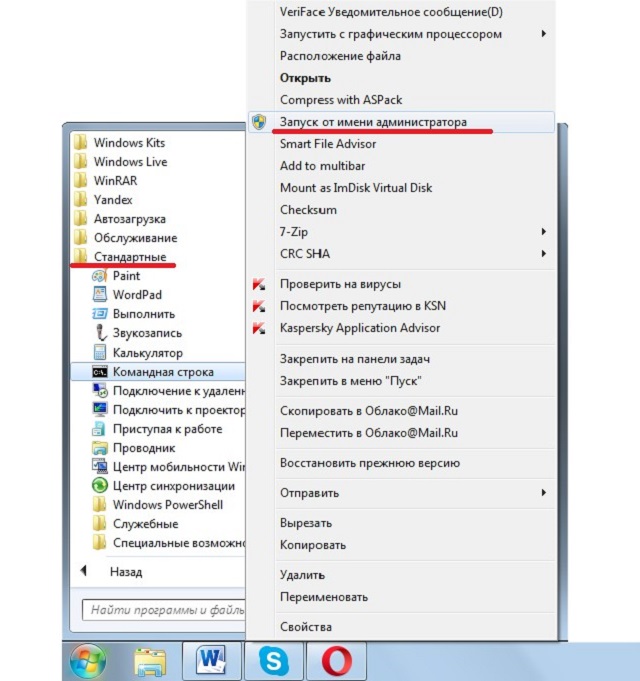The width and height of the screenshot is (640, 681).
Task: Choose VeriFace Уведомительное сообщение(D)
Action: tap(391, 12)
